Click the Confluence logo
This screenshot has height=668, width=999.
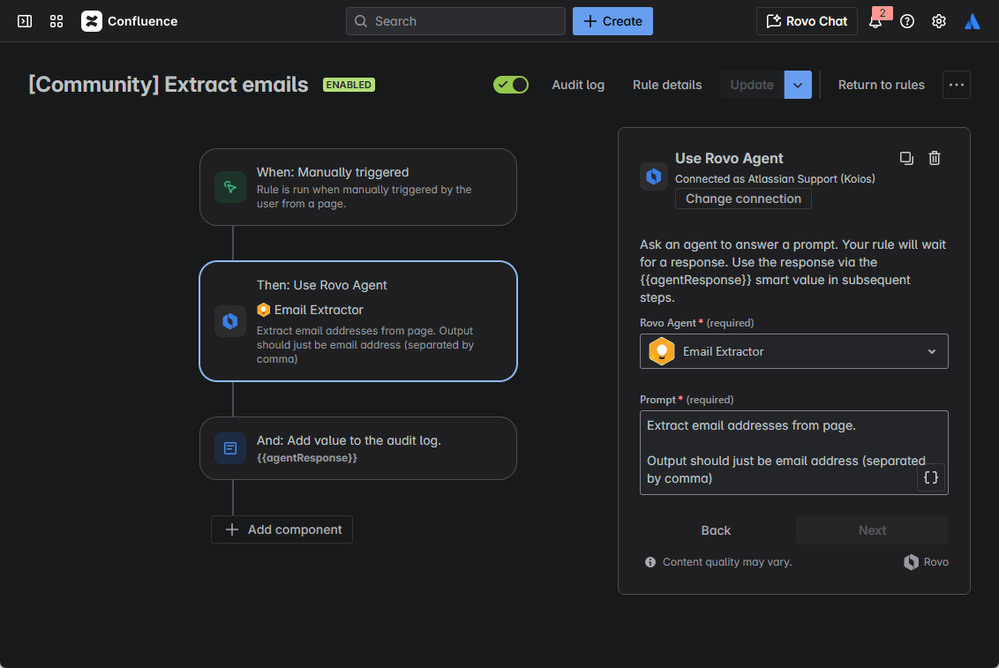click(x=129, y=21)
